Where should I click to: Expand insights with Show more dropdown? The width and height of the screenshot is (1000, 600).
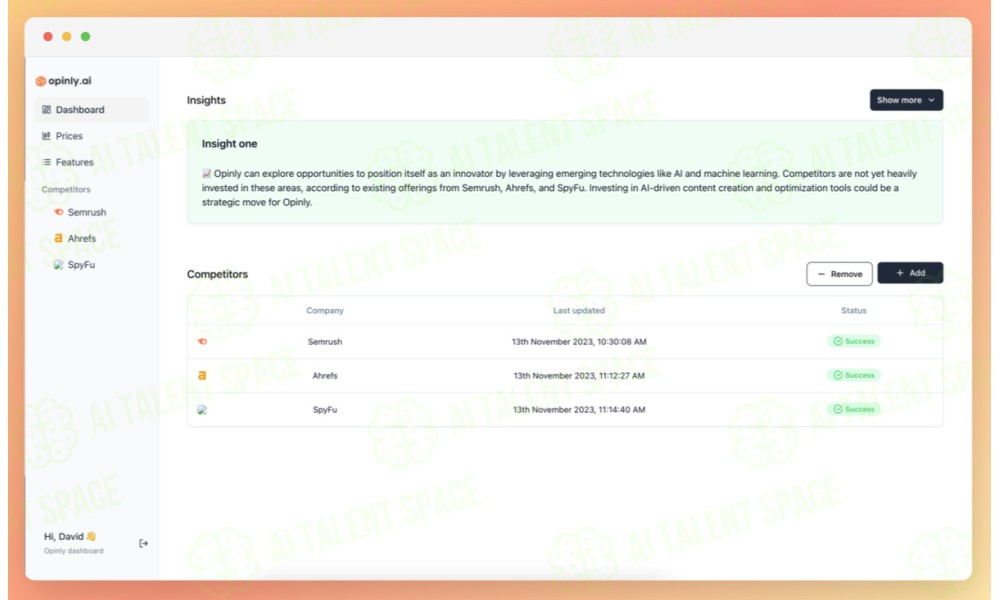(906, 100)
